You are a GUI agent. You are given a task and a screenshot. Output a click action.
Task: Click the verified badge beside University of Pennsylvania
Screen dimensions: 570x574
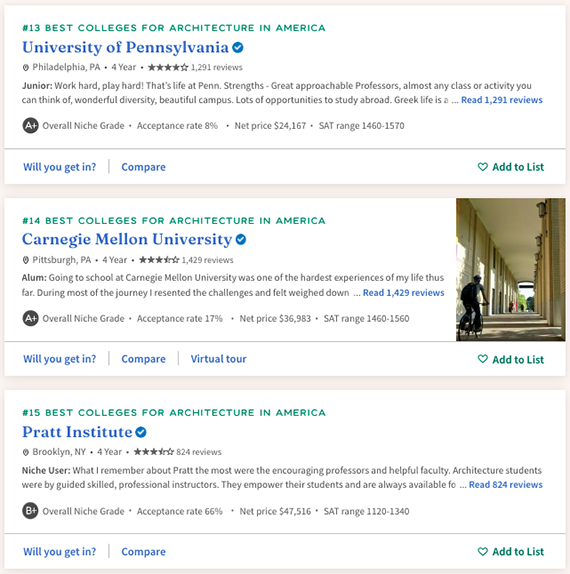pos(238,48)
